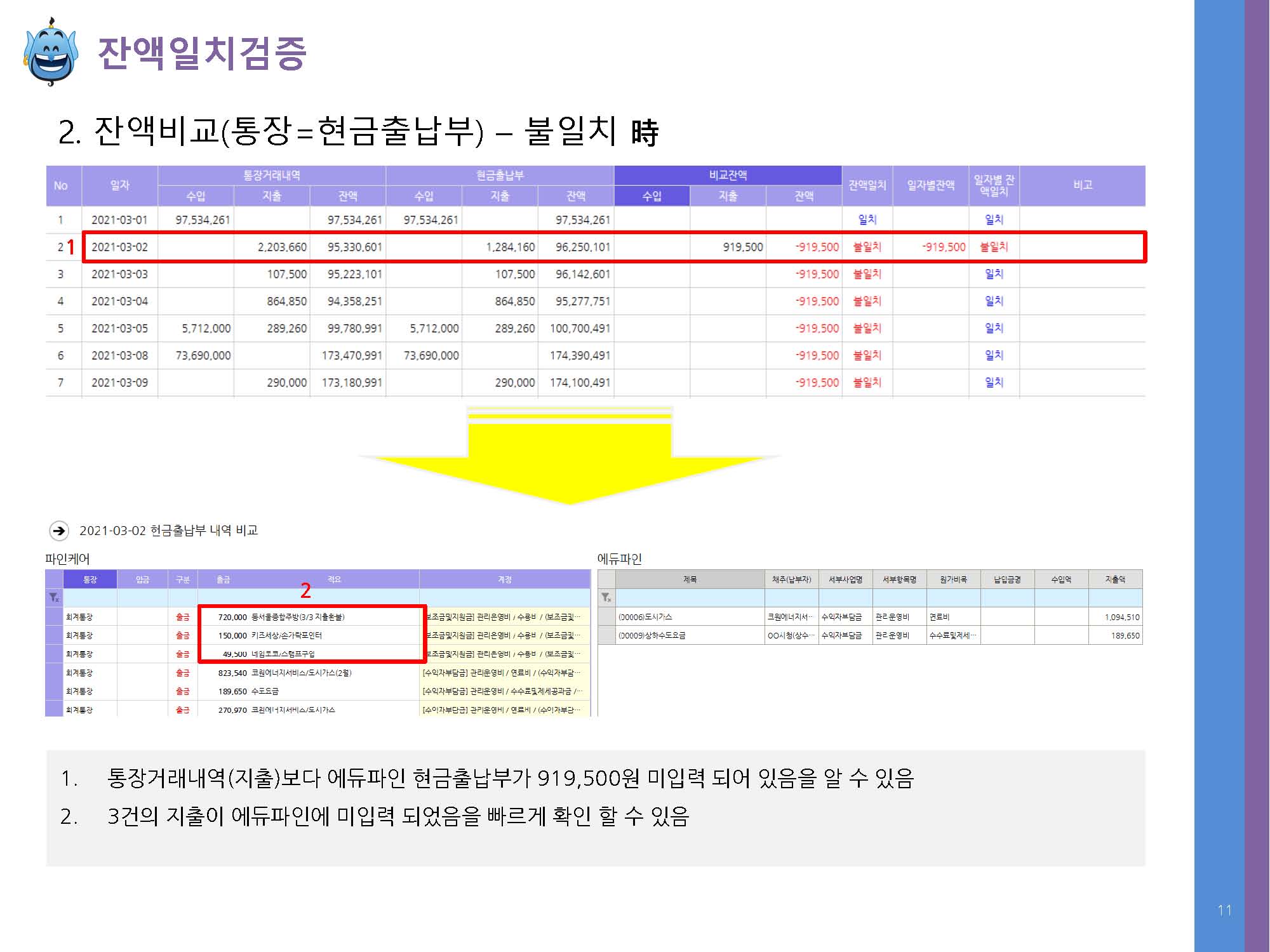The image size is (1270, 952).
Task: Click the 제목 filter input in 에듀파인
Action: (690, 597)
